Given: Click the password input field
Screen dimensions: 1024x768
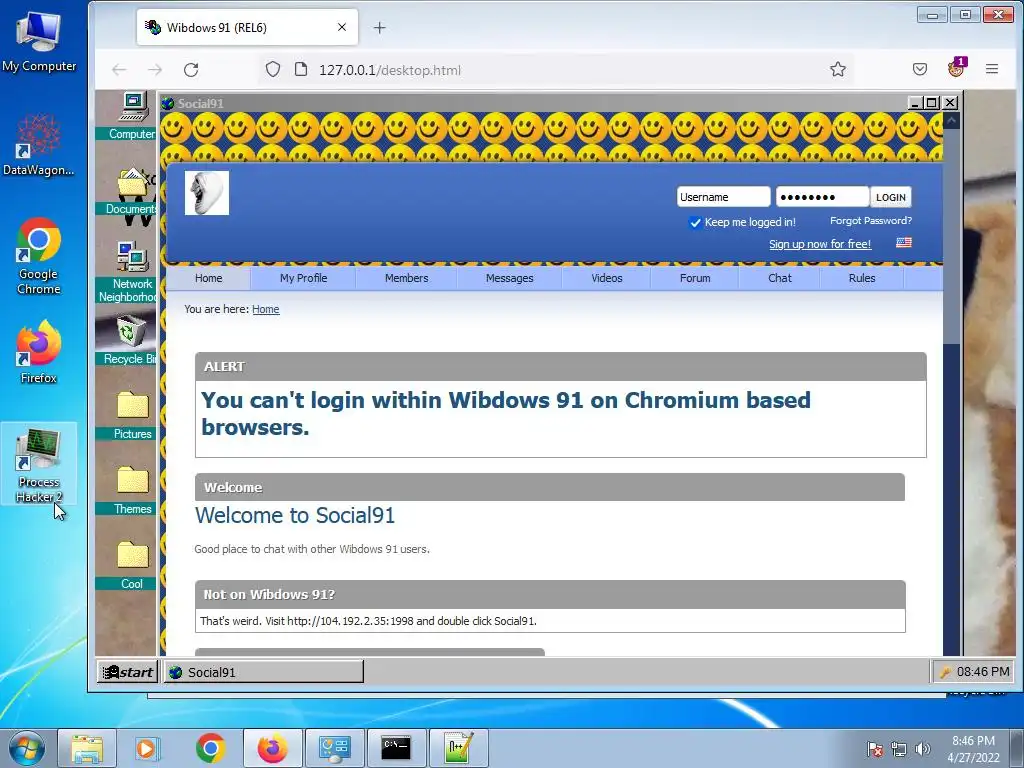Looking at the screenshot, I should 822,197.
